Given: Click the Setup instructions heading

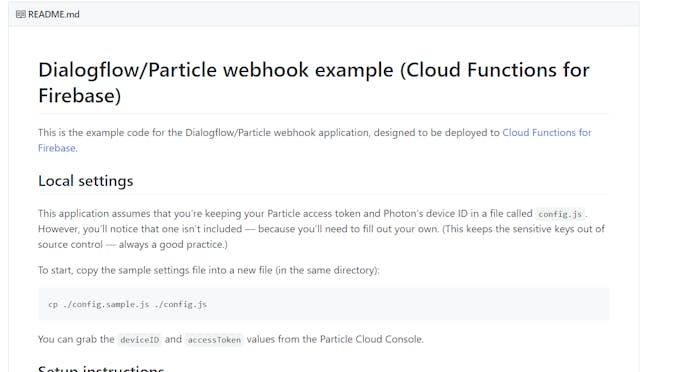Looking at the screenshot, I should pyautogui.click(x=101, y=369).
